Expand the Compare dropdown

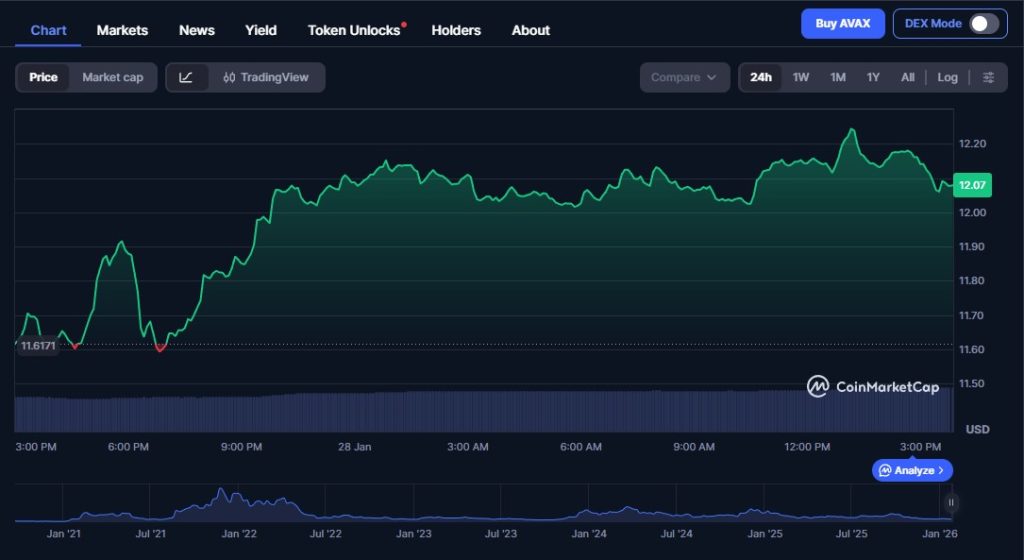point(684,77)
